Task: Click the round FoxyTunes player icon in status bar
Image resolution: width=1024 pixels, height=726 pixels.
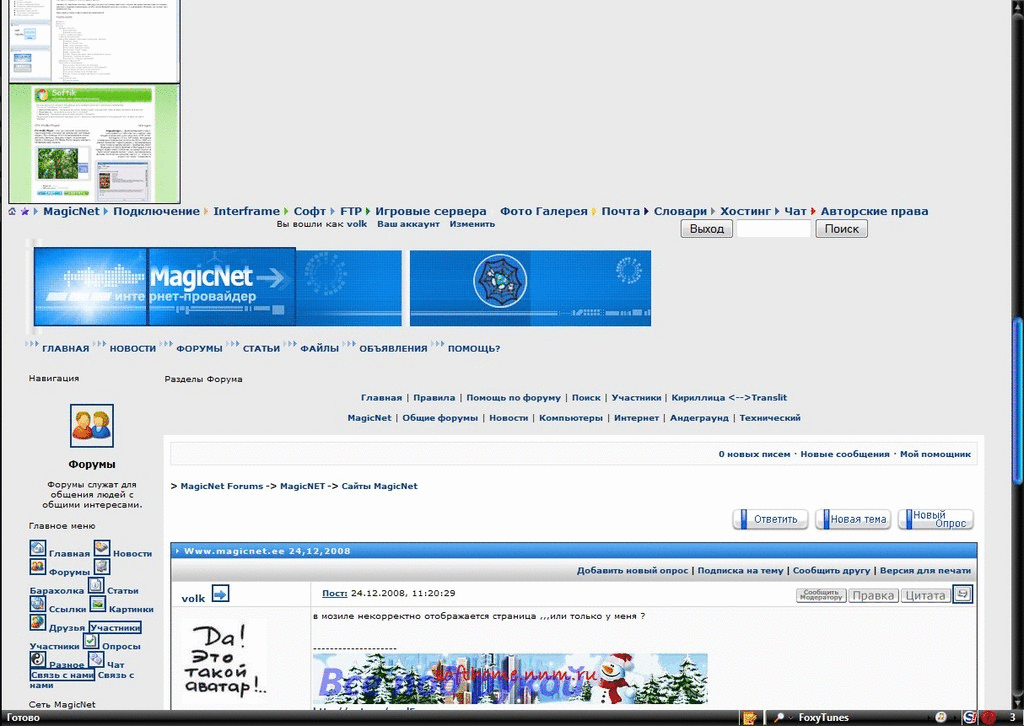Action: [x=940, y=718]
